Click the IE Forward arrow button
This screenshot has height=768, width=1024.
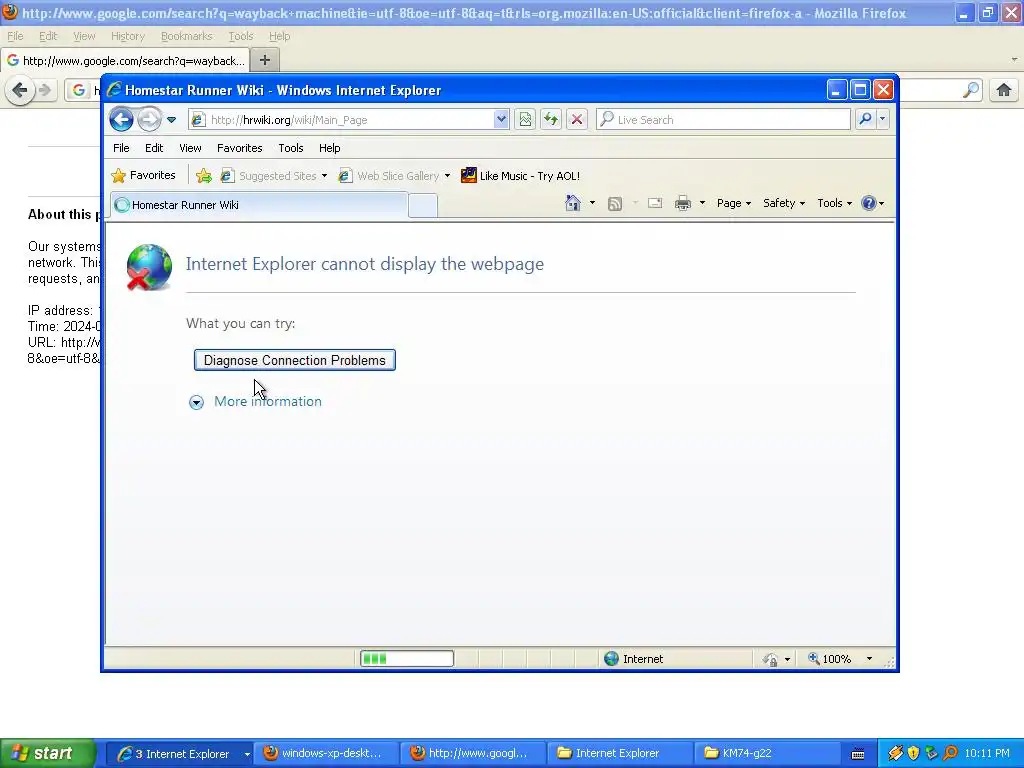[150, 120]
